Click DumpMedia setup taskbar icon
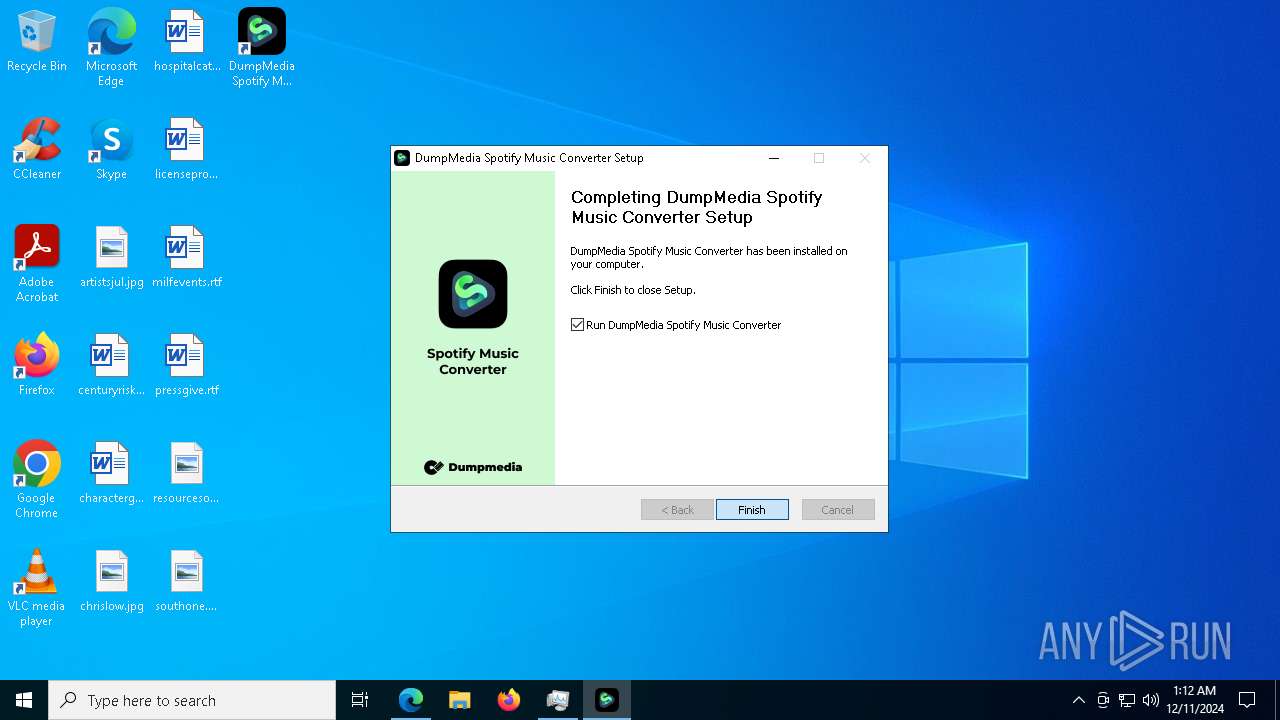 pyautogui.click(x=607, y=700)
